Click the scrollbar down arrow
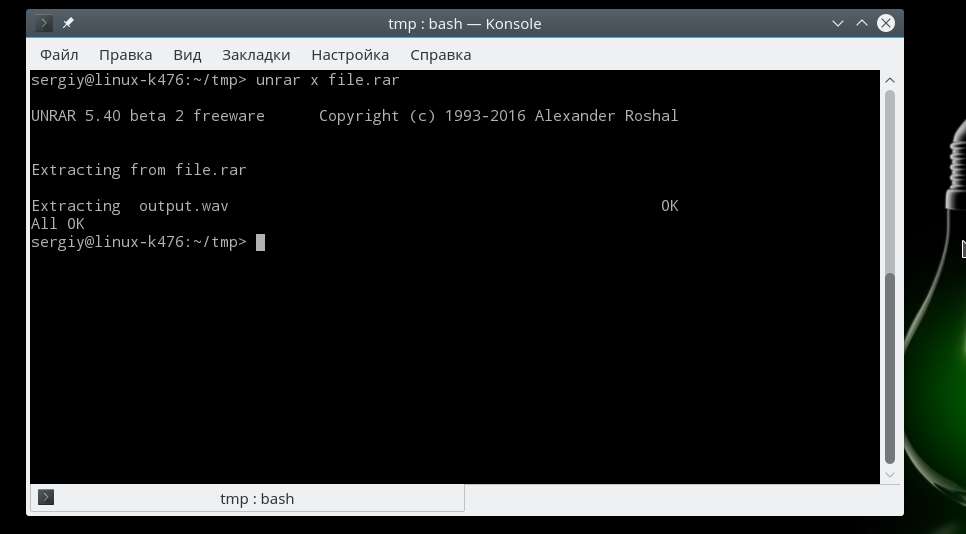 pyautogui.click(x=890, y=475)
